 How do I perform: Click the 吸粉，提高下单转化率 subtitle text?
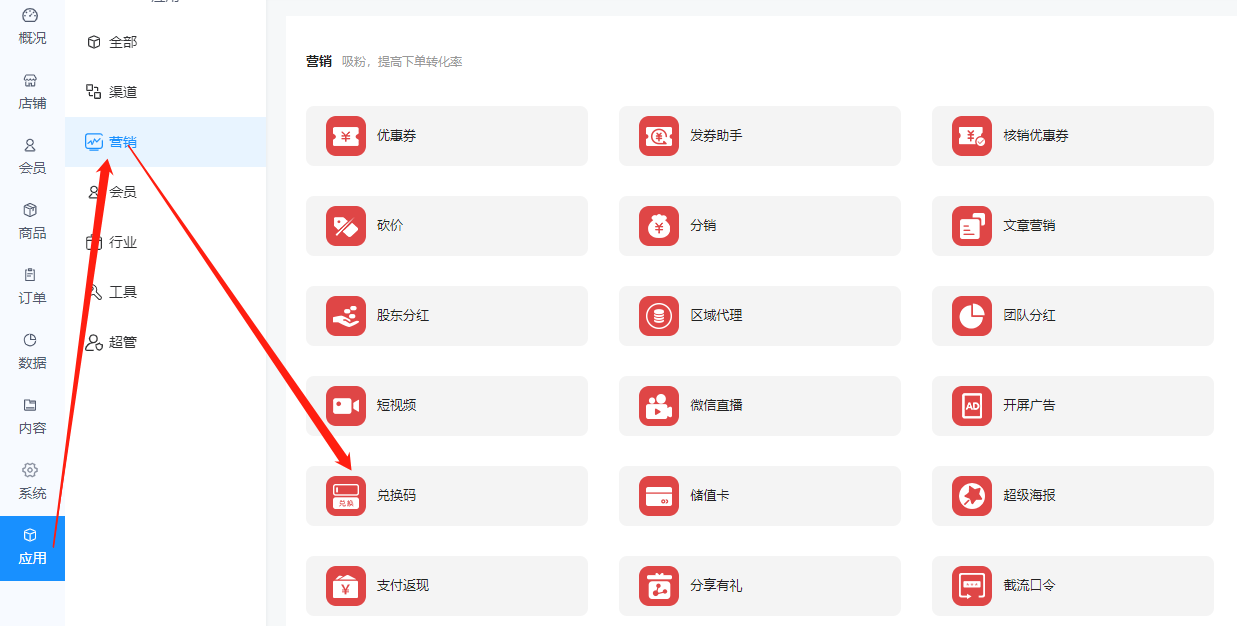(x=402, y=62)
